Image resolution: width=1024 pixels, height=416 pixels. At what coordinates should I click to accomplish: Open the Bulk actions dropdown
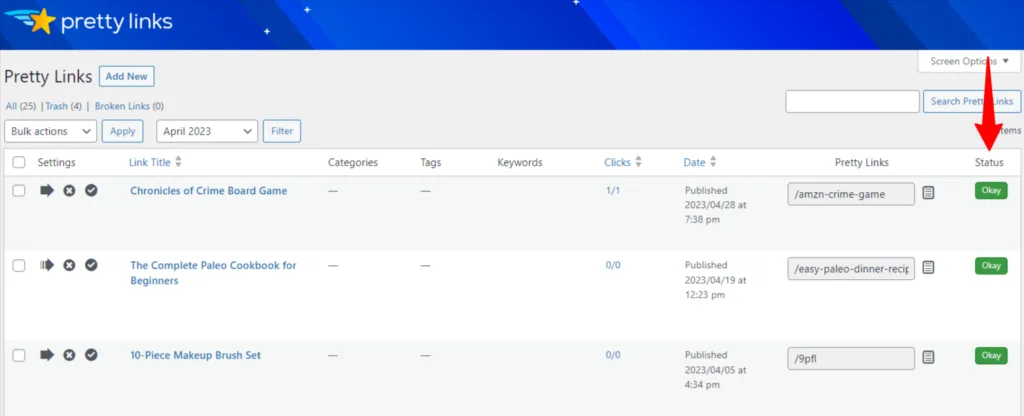[50, 131]
